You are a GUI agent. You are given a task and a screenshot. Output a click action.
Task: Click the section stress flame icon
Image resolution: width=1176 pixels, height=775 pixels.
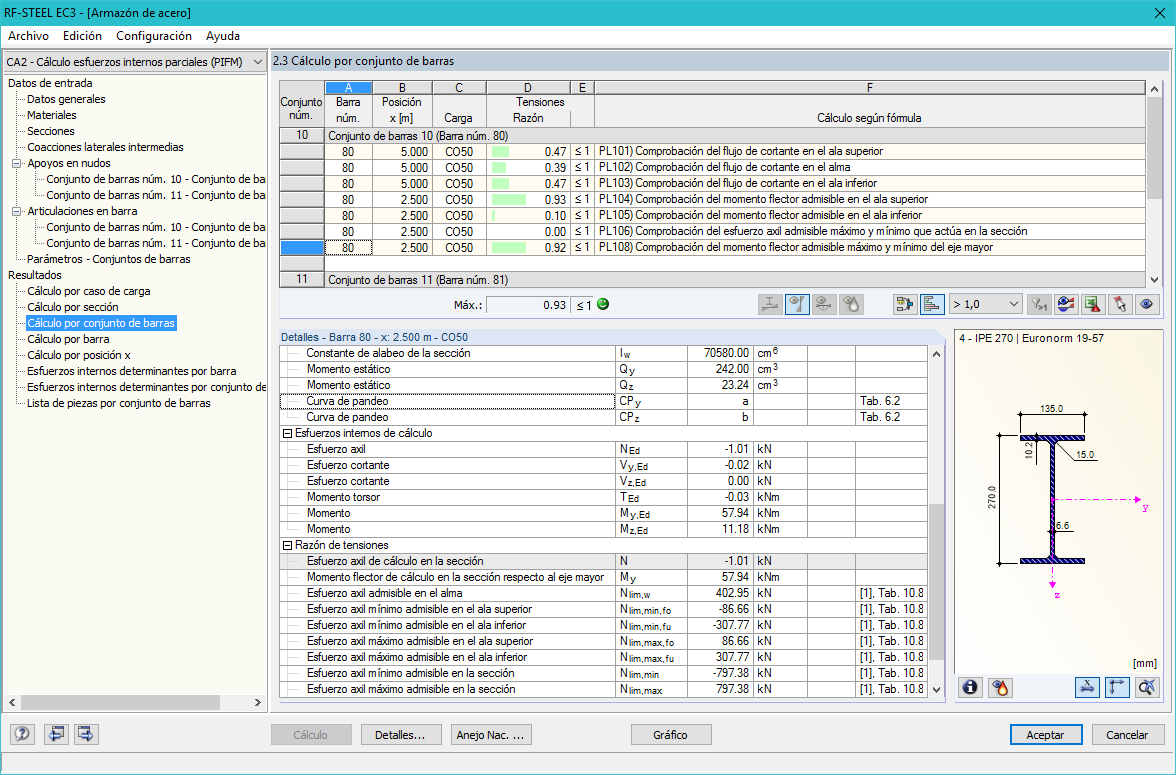(x=999, y=686)
